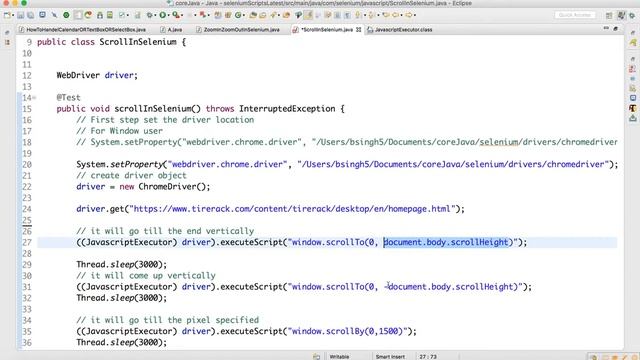640x360 pixels.
Task: Expand the External Tools dropdown arrow
Action: click(182, 15)
